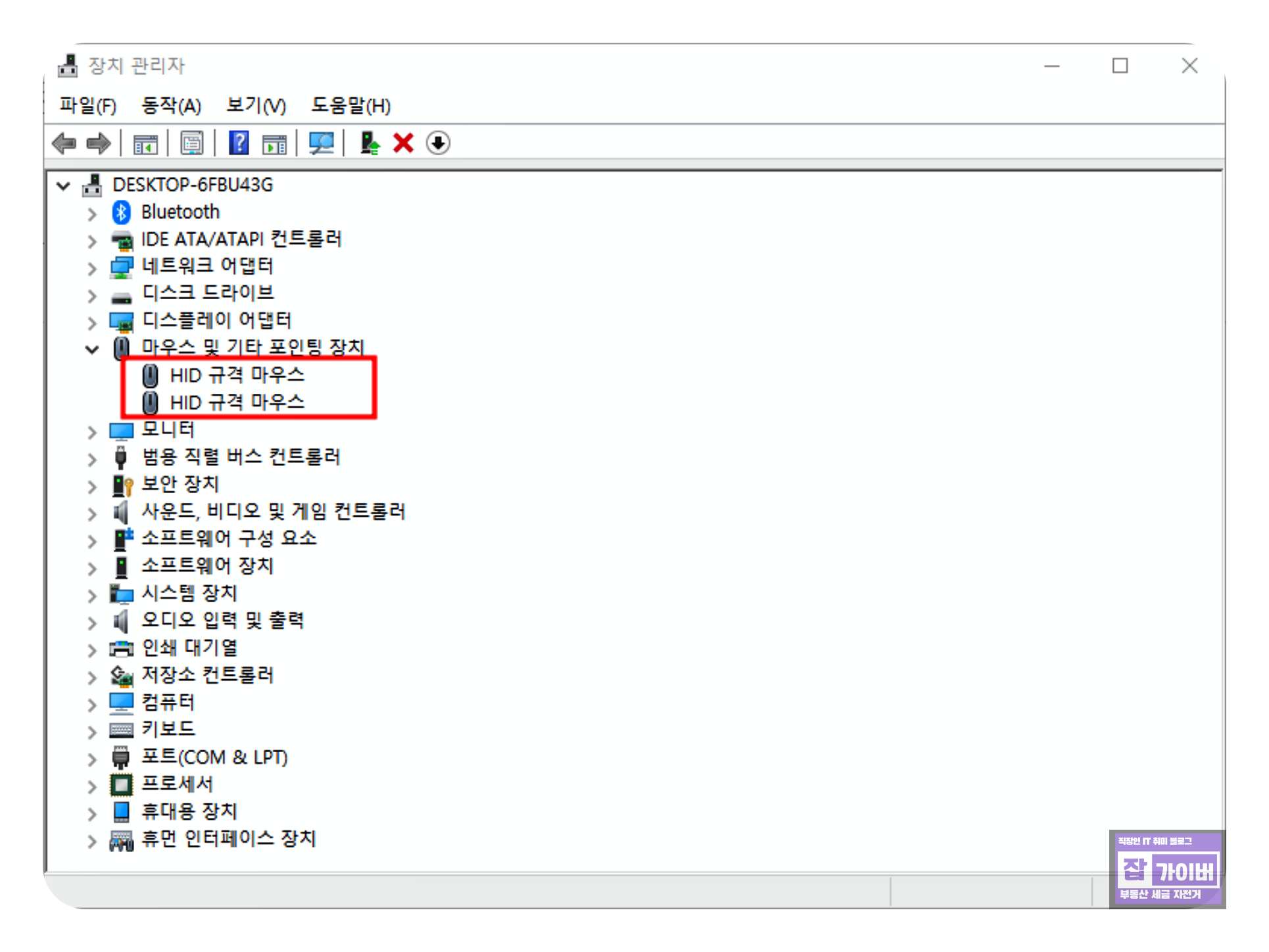
Task: Click show/hide console tree toolbar icon
Action: (145, 143)
